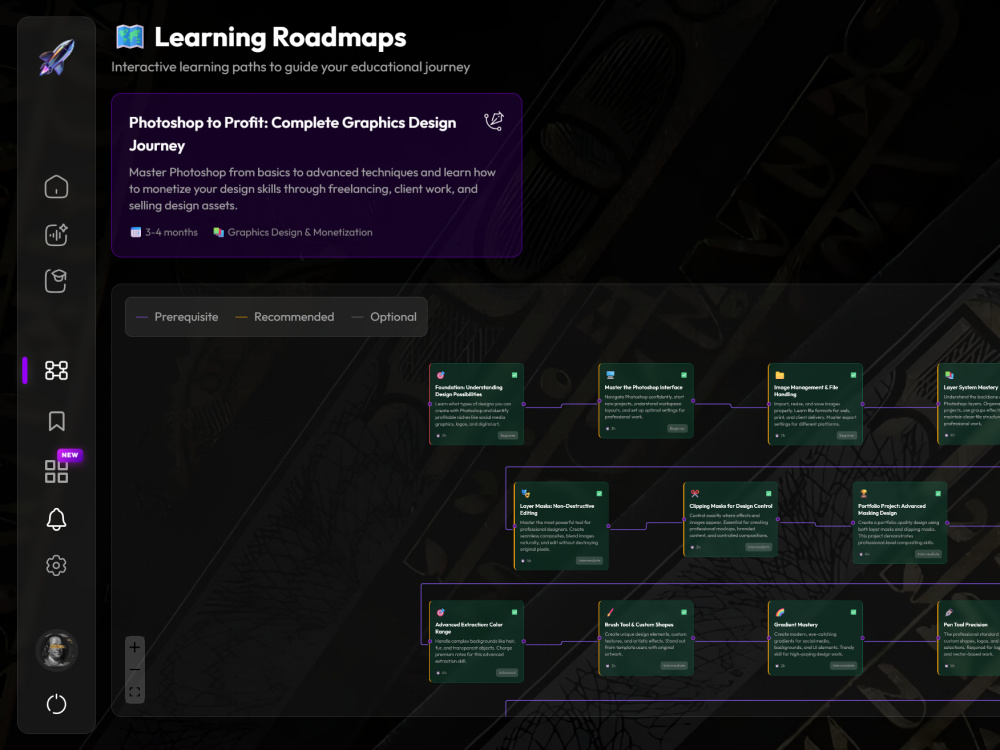This screenshot has width=1000, height=750.
Task: Open the Brush Tool & Custom Shapes title
Action: [639, 624]
